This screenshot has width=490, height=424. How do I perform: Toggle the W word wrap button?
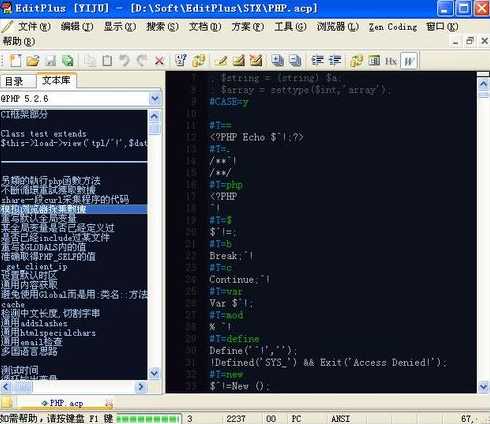(x=409, y=61)
